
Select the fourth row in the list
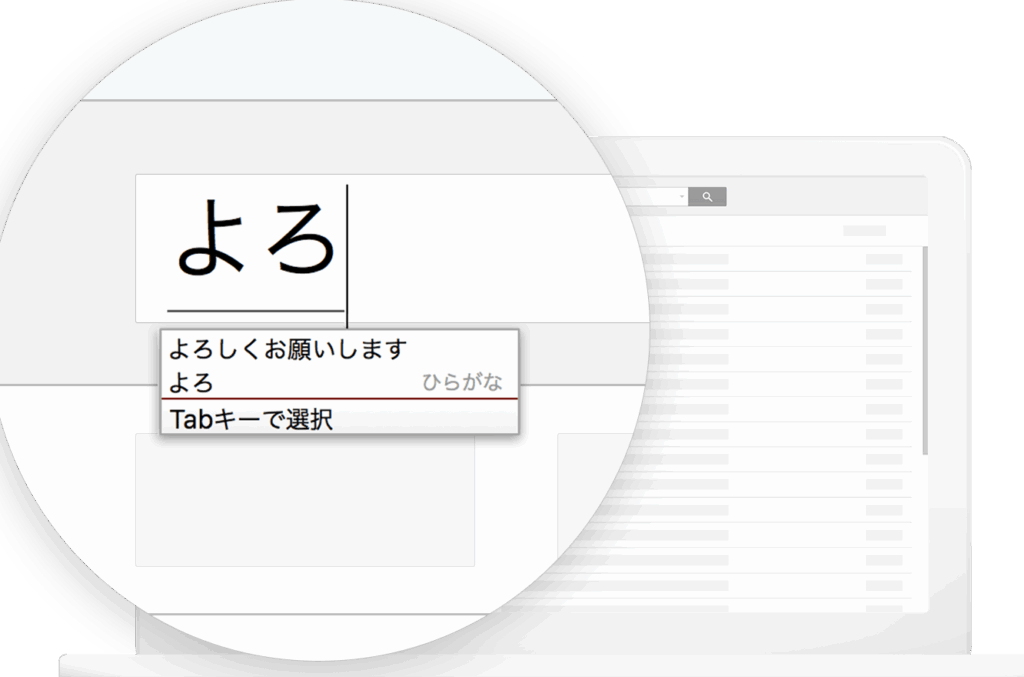click(x=780, y=334)
